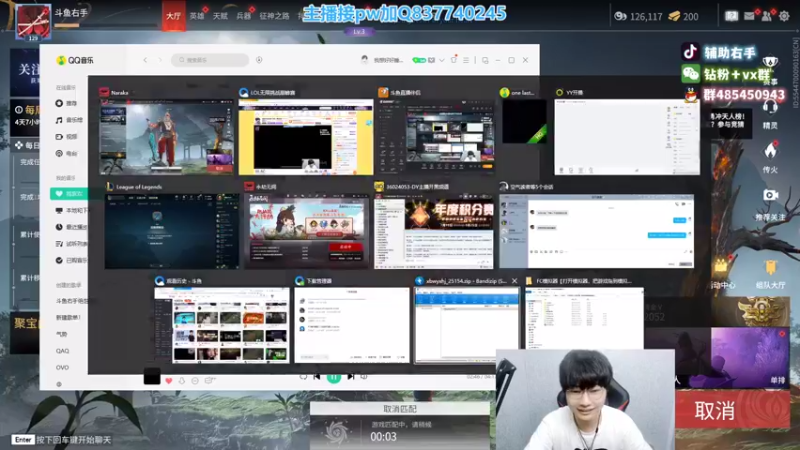This screenshot has width=800, height=450.
Task: Switch to the one last... window thumbnail
Action: [x=524, y=121]
